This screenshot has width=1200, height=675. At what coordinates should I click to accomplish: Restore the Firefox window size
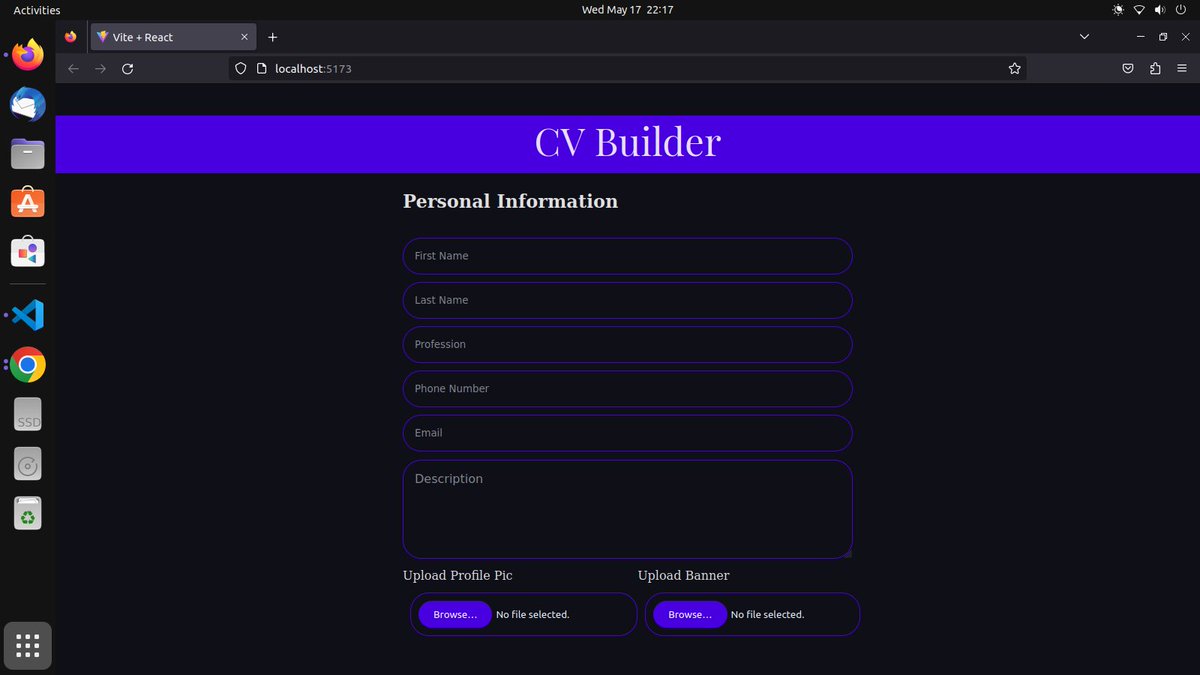1163,37
